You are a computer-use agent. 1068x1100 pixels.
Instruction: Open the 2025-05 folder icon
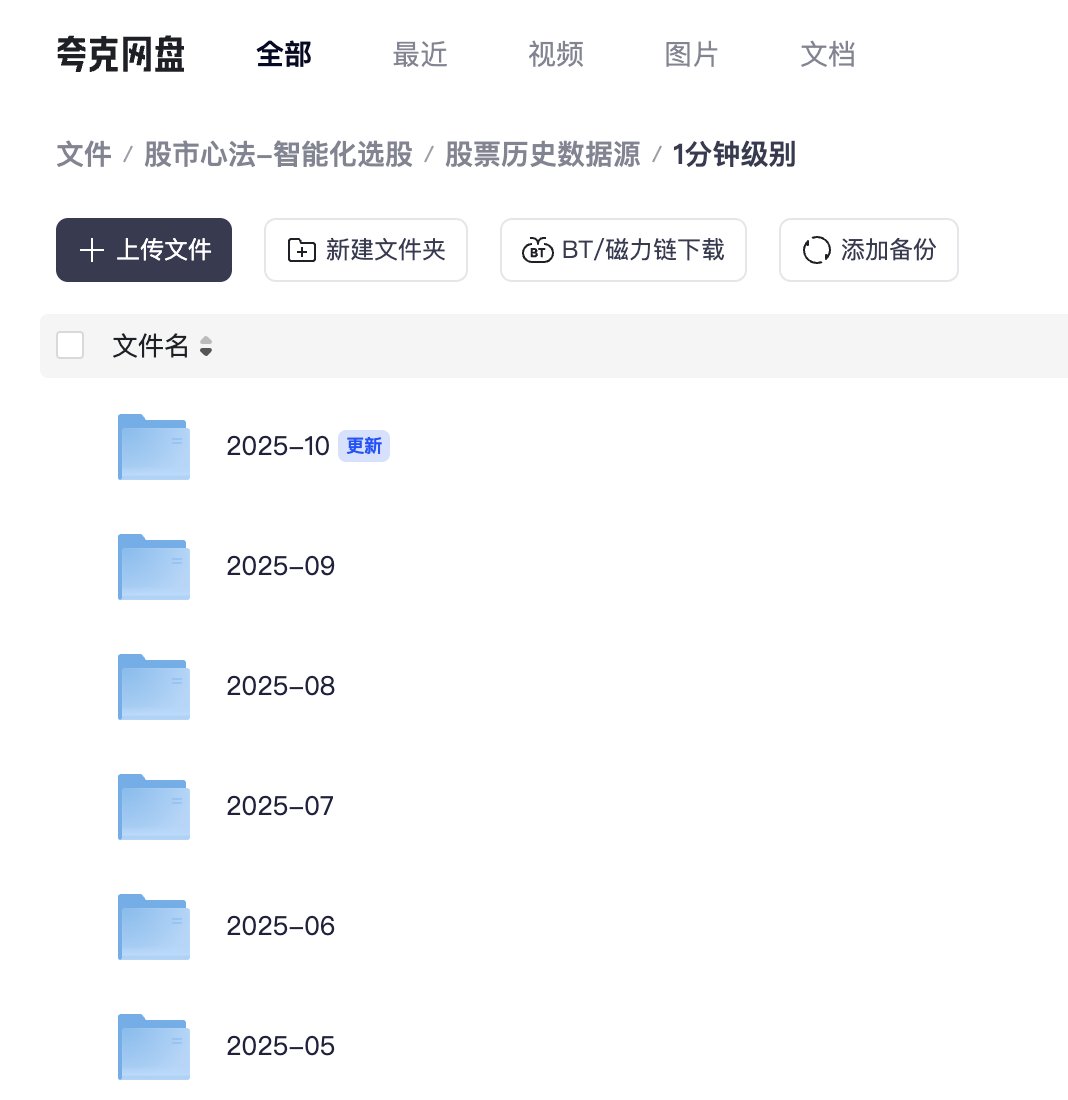(153, 1046)
